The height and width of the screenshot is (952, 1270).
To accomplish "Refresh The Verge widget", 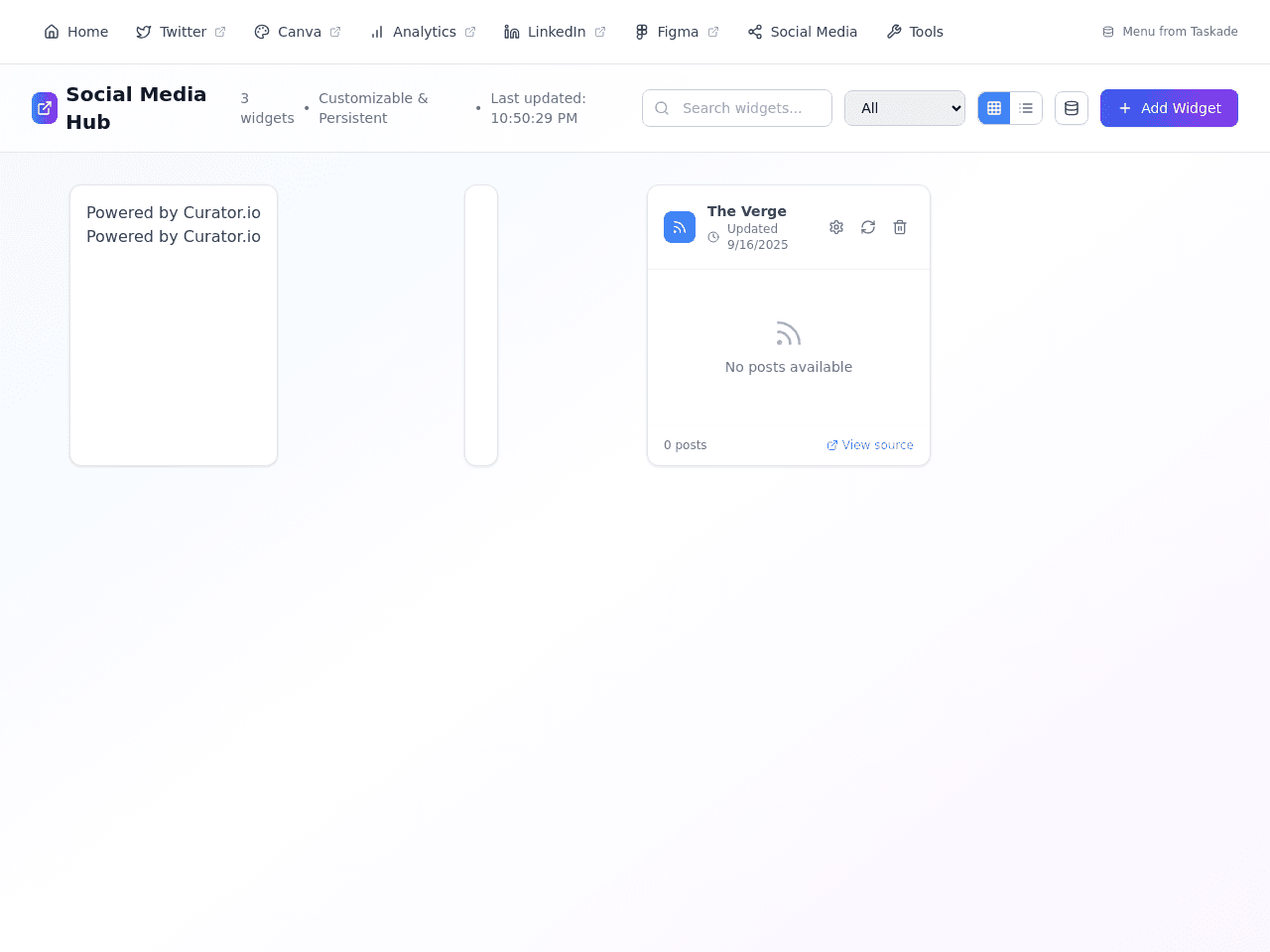I will pyautogui.click(x=868, y=227).
